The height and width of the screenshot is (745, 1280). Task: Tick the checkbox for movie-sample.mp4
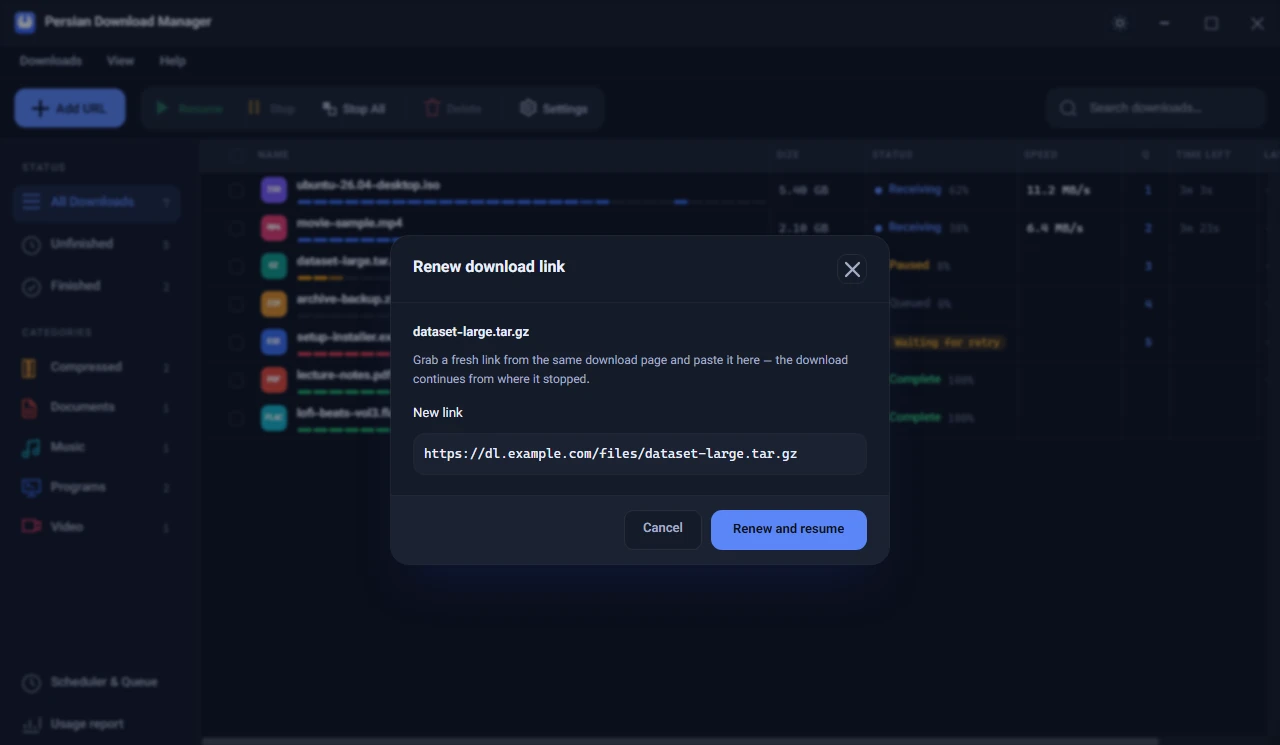[x=236, y=228]
